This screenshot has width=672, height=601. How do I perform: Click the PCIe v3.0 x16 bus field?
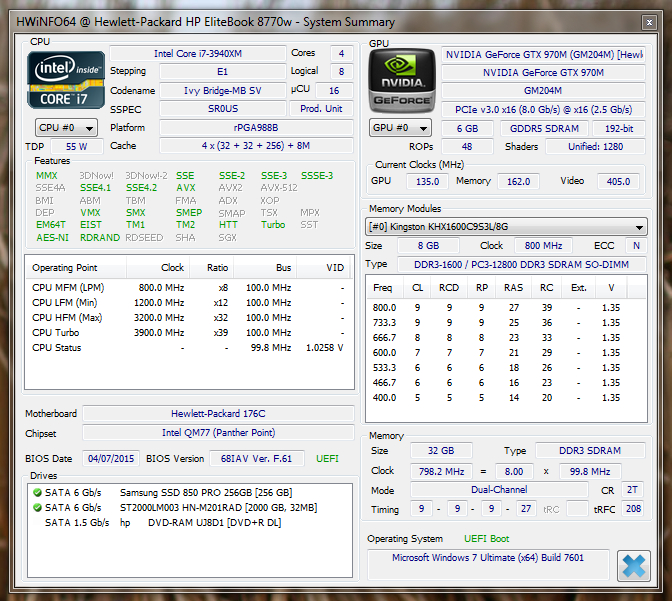tap(543, 109)
